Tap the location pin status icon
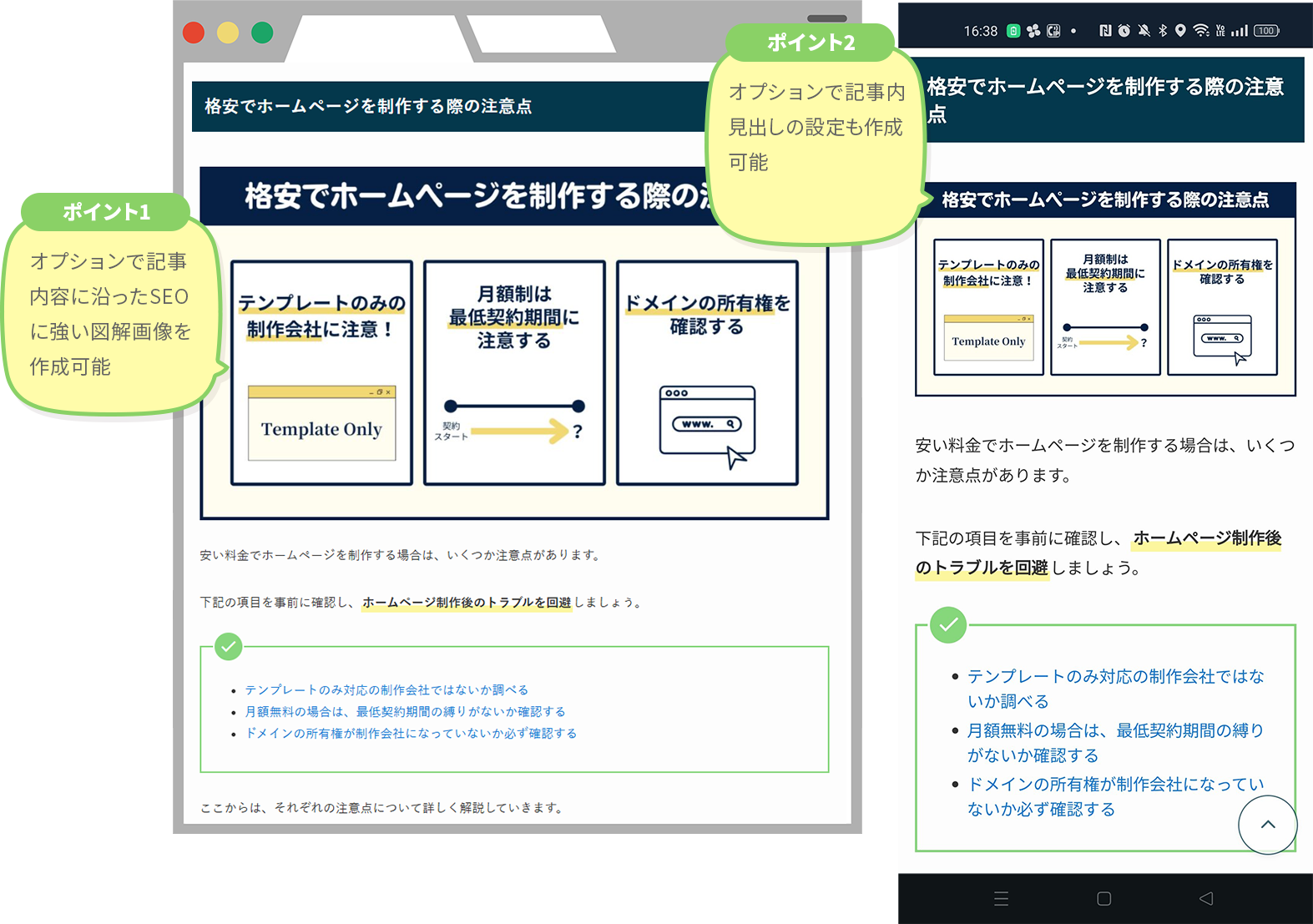Image resolution: width=1313 pixels, height=924 pixels. tap(1180, 31)
